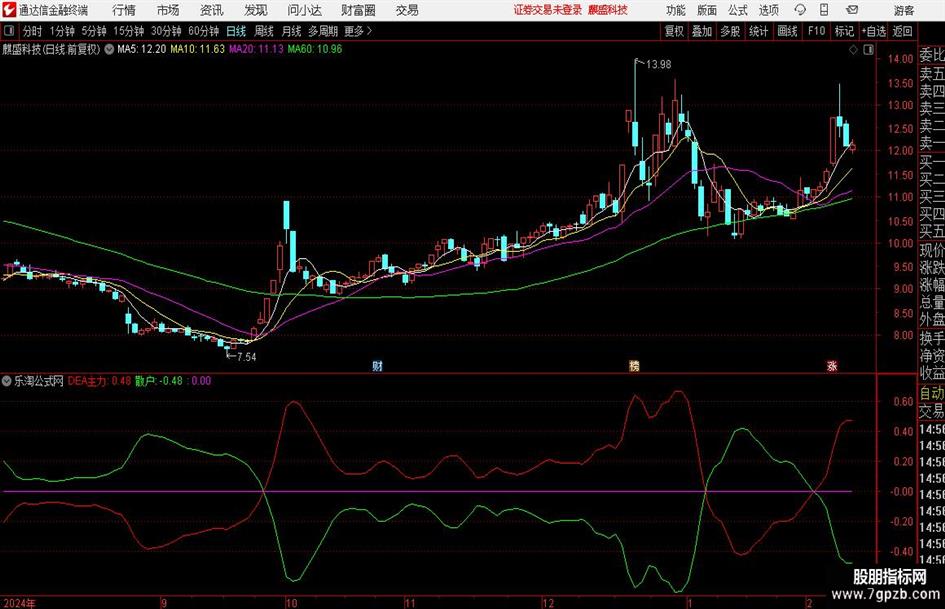This screenshot has width=945, height=609.
Task: Click the 多股 multi-stock toolbar button
Action: click(730, 31)
